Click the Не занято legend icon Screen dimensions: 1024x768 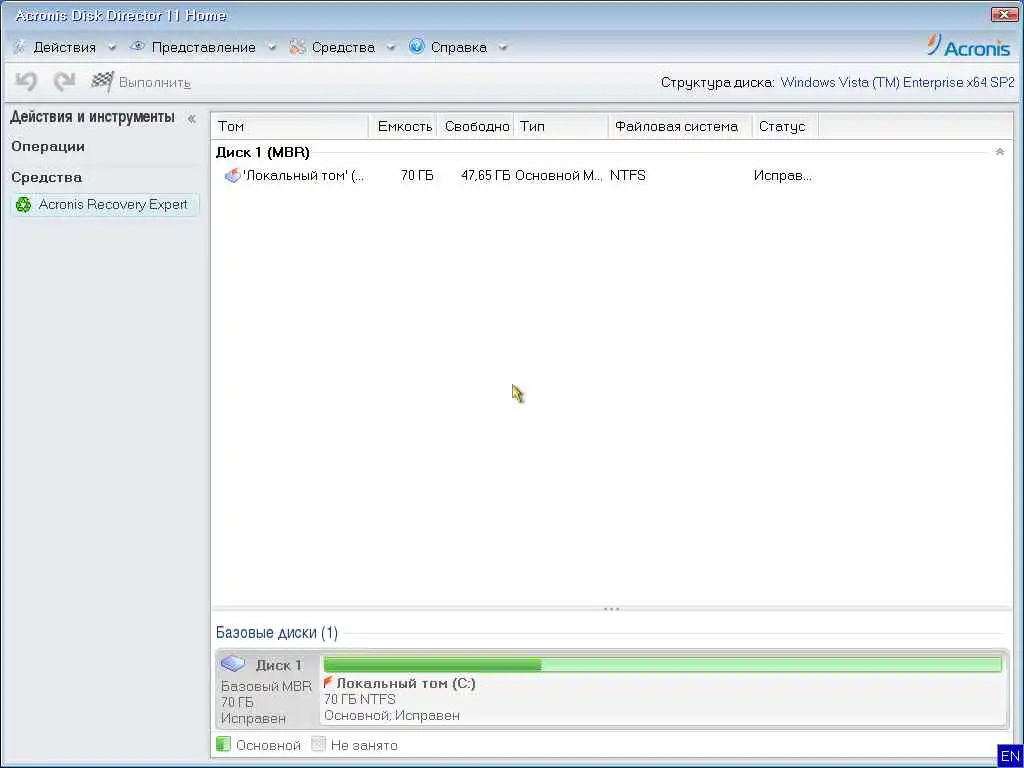(x=318, y=744)
